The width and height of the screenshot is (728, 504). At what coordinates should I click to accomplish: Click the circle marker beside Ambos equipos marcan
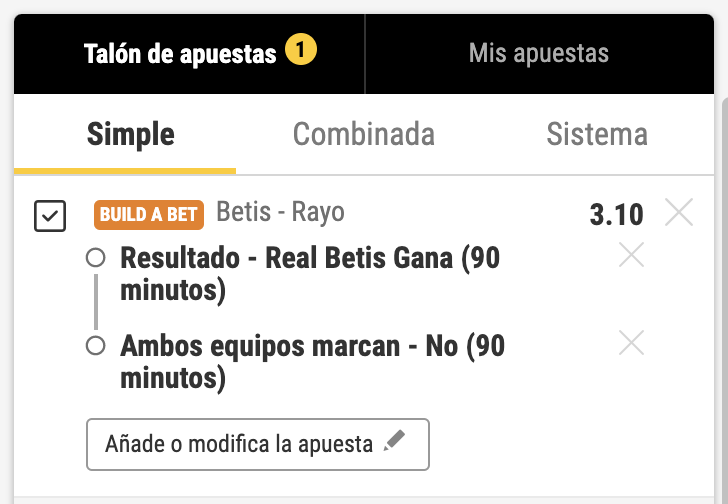(x=96, y=346)
